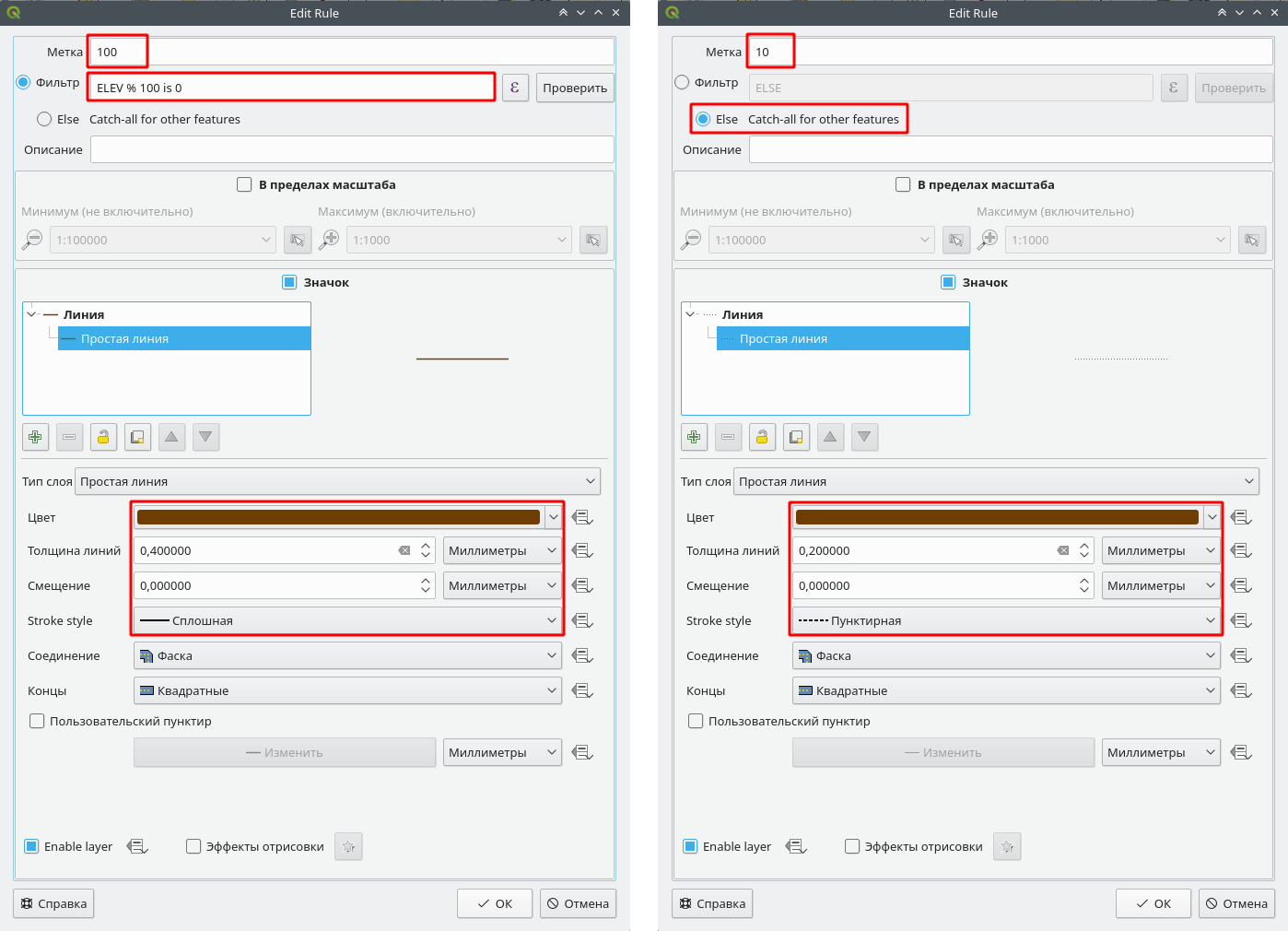This screenshot has height=931, width=1288.
Task: Open data-defined override for Stroke style, left dialog
Action: pyautogui.click(x=582, y=620)
